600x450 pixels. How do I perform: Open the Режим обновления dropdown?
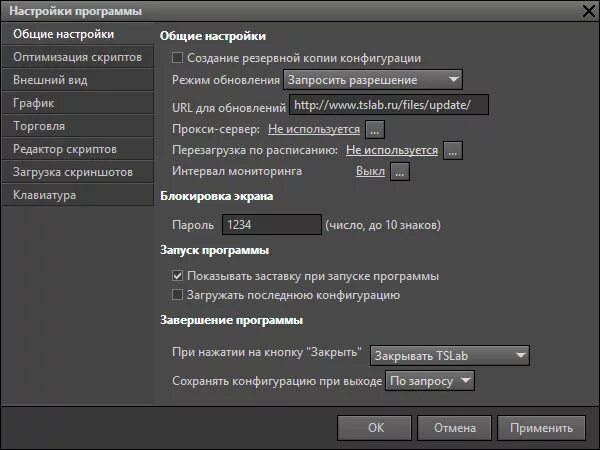[x=373, y=80]
